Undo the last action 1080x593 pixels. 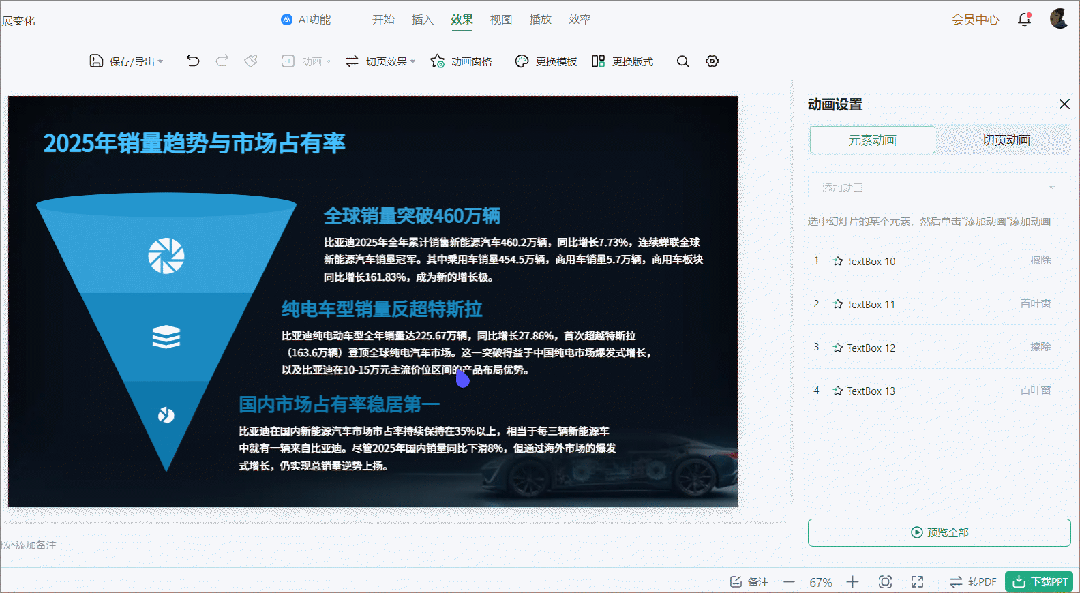194,61
